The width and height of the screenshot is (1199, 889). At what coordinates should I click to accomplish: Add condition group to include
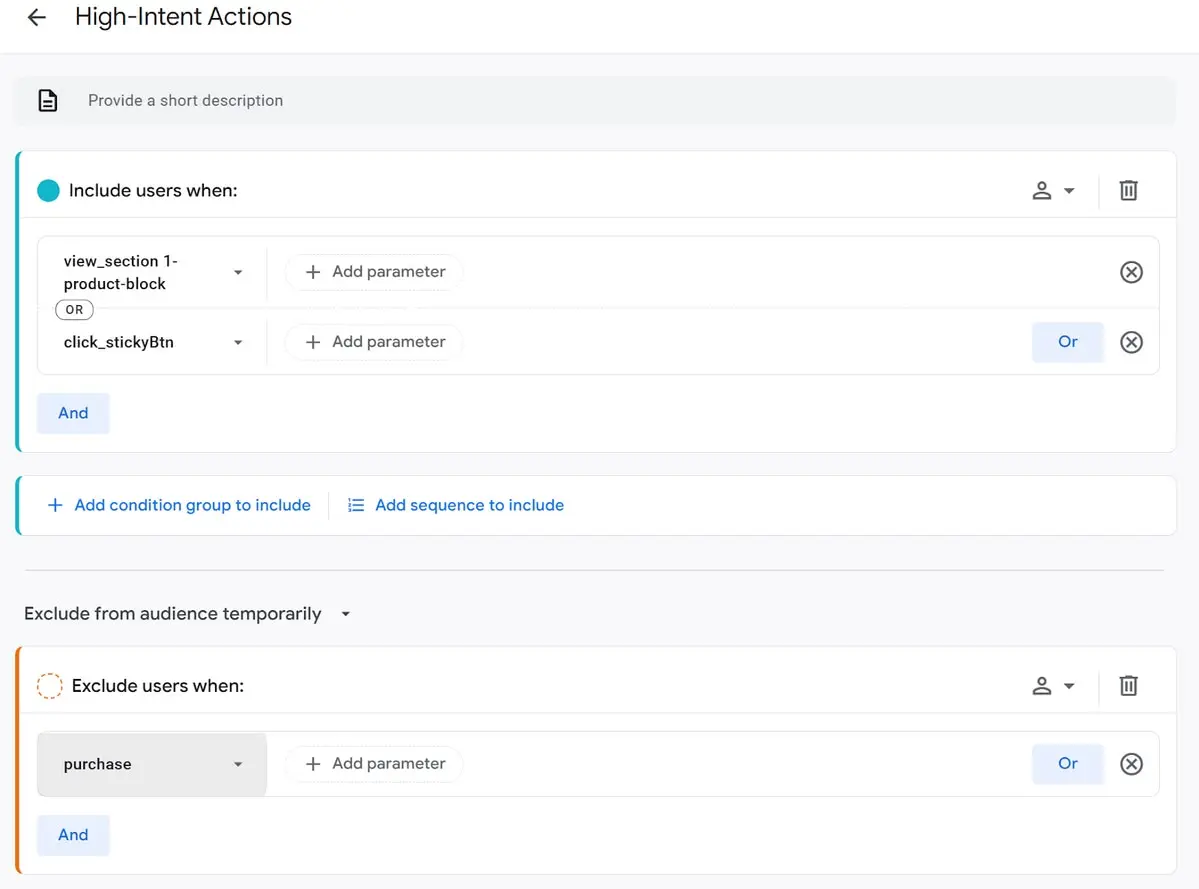pyautogui.click(x=179, y=505)
